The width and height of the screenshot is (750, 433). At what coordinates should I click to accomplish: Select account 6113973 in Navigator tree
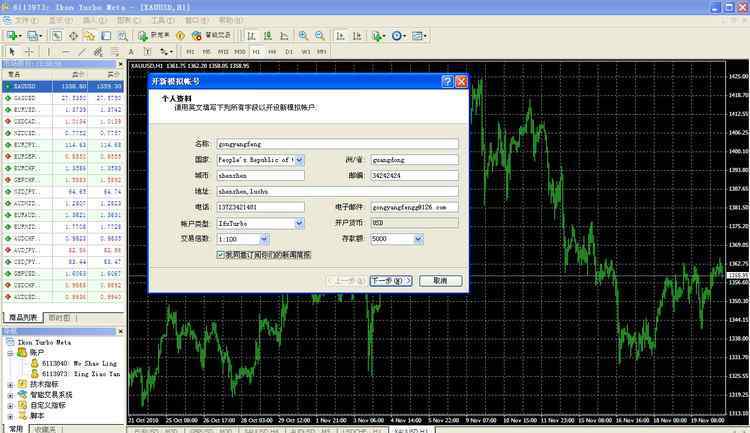76,374
